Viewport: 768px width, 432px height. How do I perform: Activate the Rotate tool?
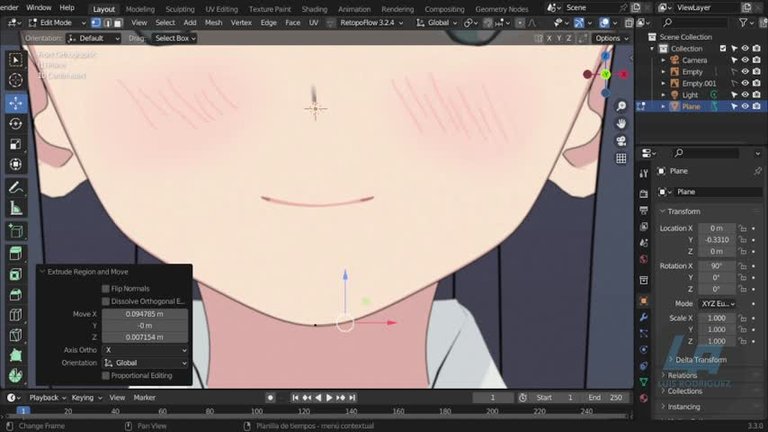coord(16,123)
